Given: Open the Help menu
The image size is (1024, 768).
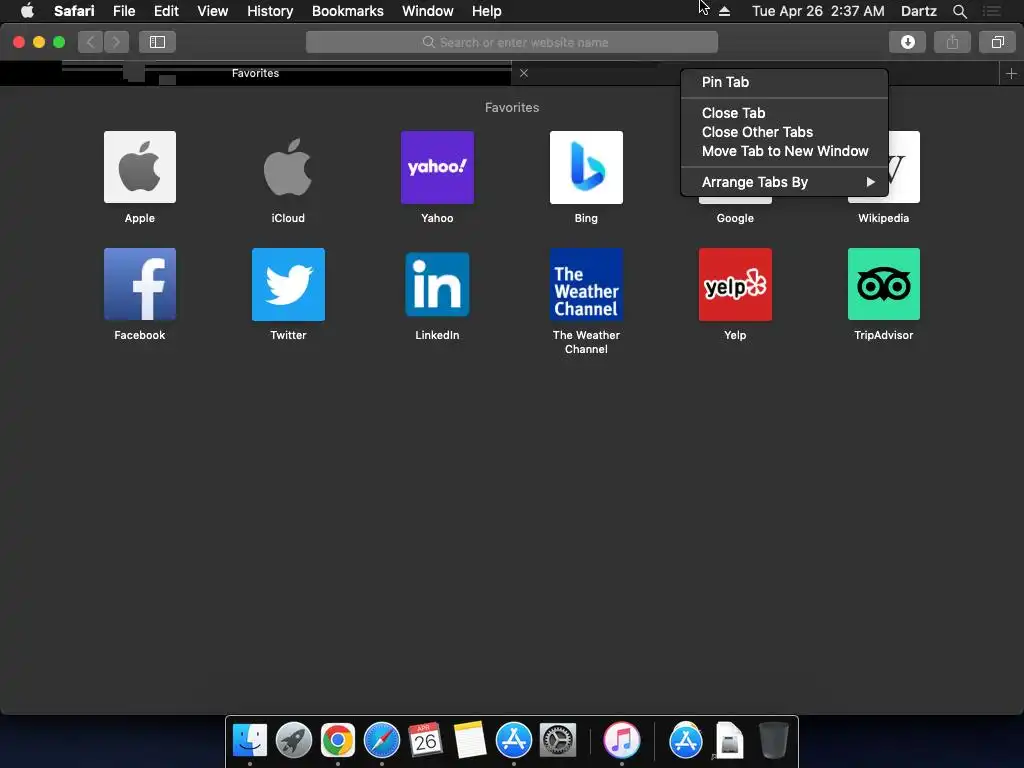Looking at the screenshot, I should (x=487, y=11).
